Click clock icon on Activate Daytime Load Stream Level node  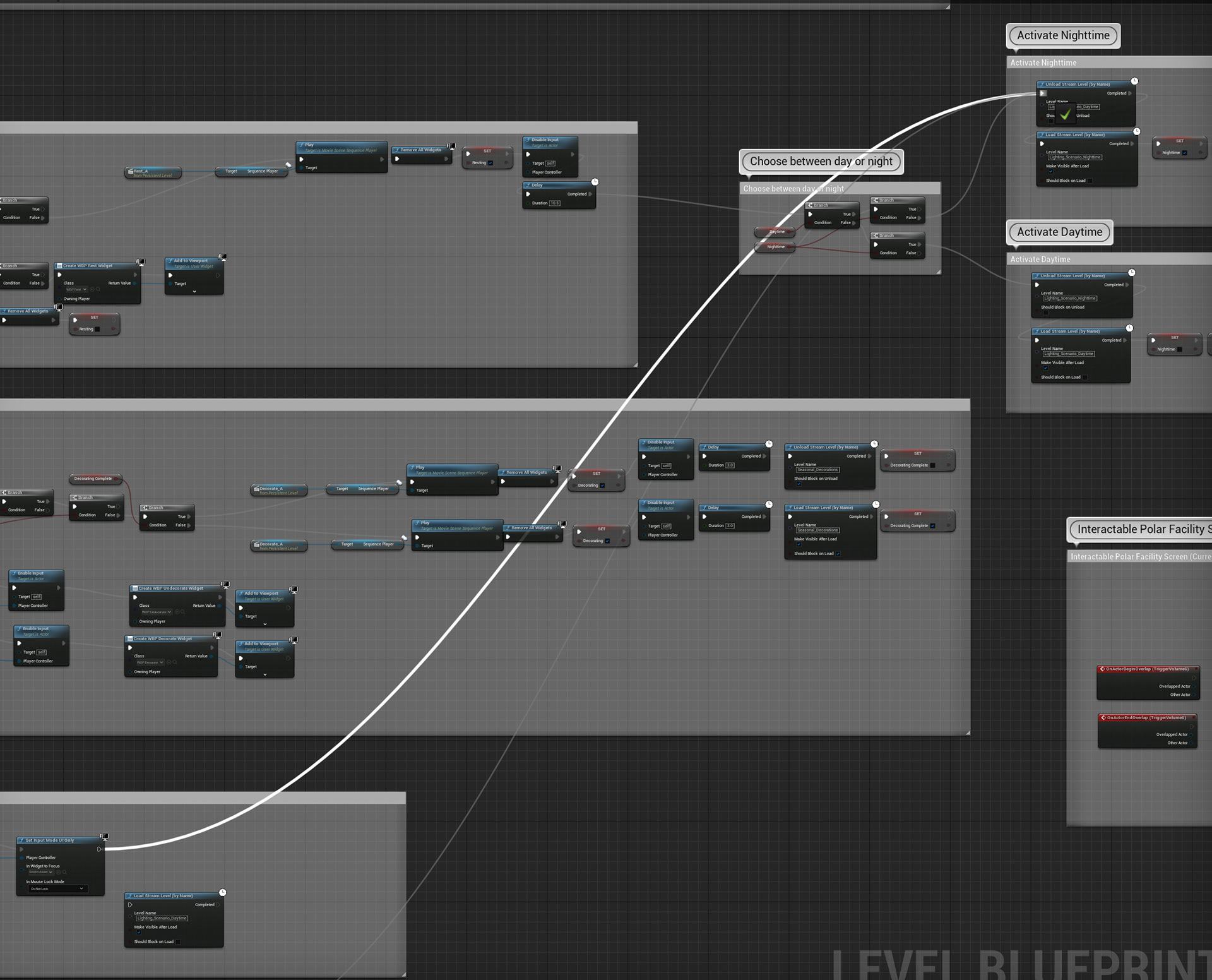click(1130, 328)
